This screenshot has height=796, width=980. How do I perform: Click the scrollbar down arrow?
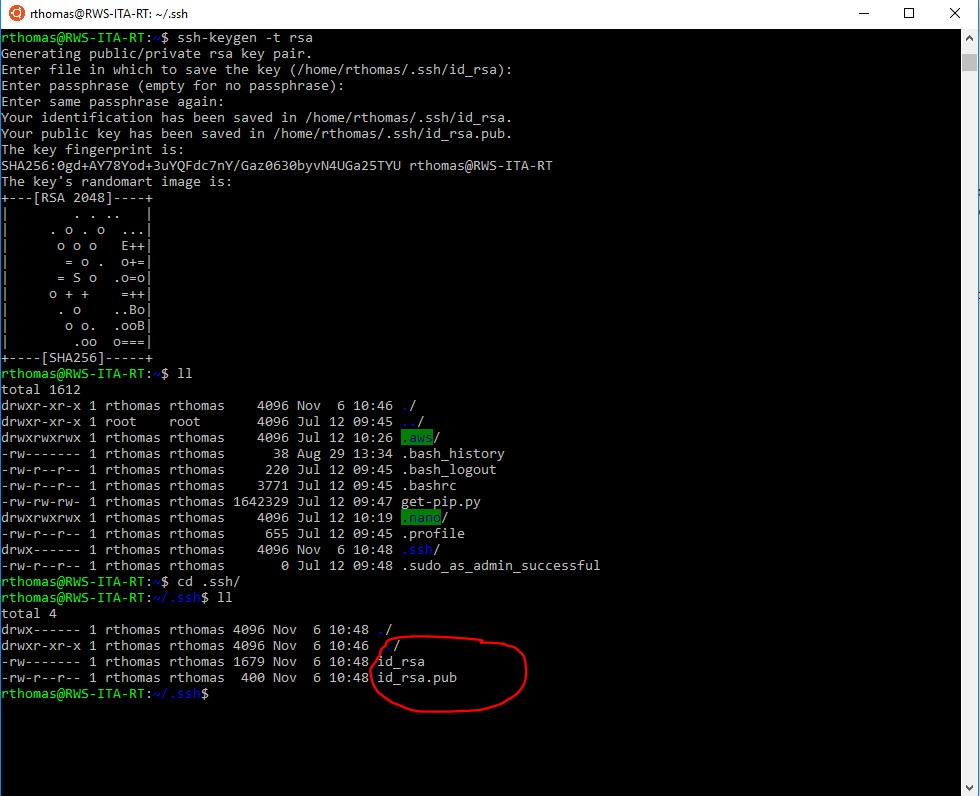970,787
